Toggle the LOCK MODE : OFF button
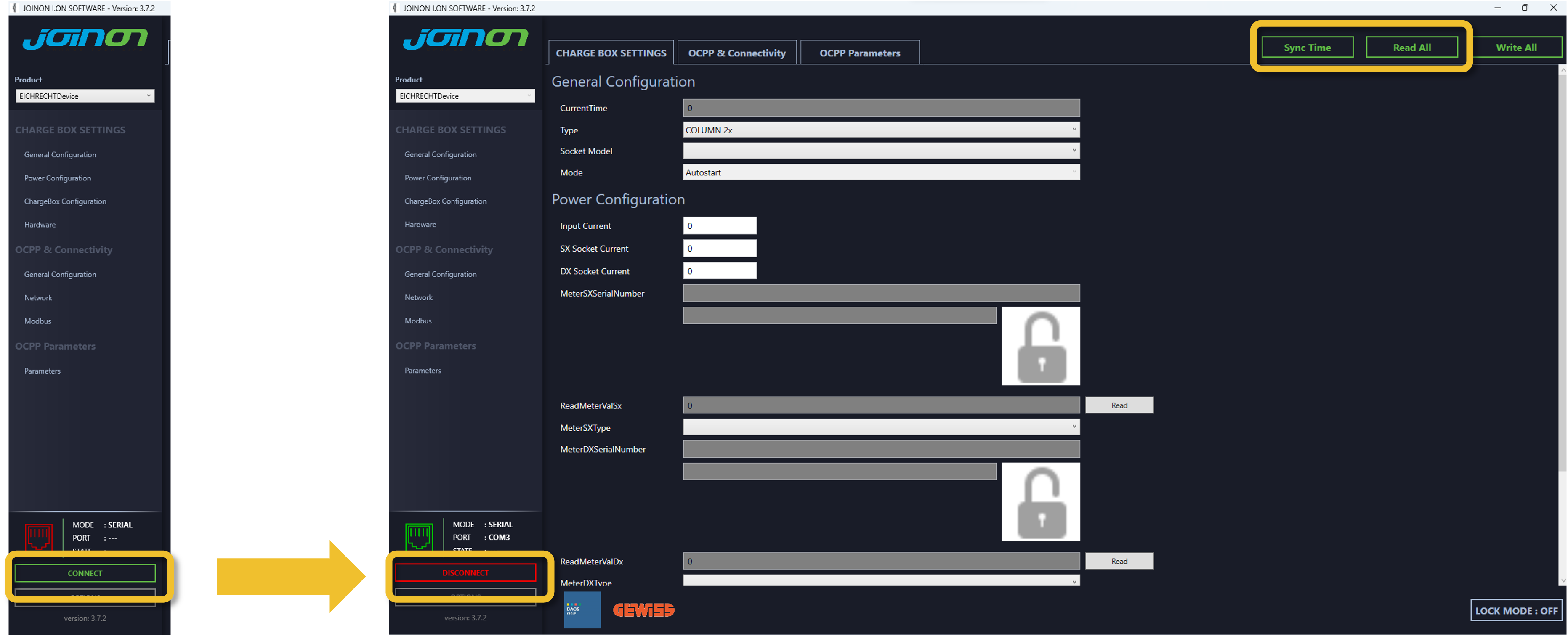Viewport: 1568px width, 636px height. pos(1516,610)
